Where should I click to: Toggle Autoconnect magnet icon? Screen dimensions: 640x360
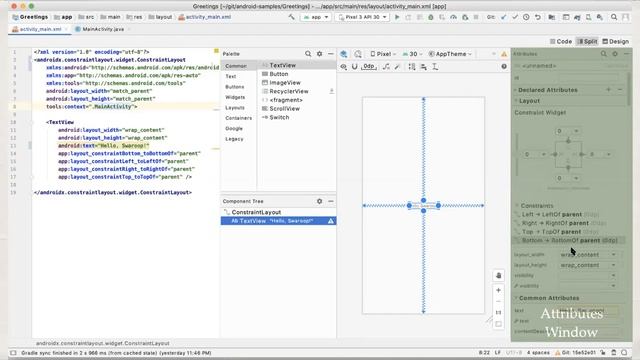coord(354,67)
